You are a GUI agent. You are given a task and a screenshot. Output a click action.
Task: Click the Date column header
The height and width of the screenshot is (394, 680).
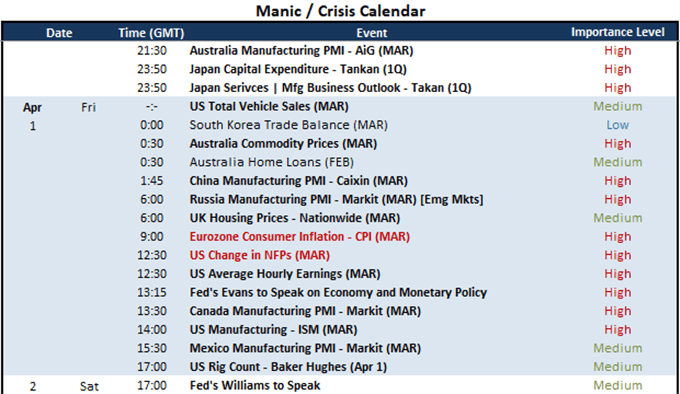click(x=59, y=33)
